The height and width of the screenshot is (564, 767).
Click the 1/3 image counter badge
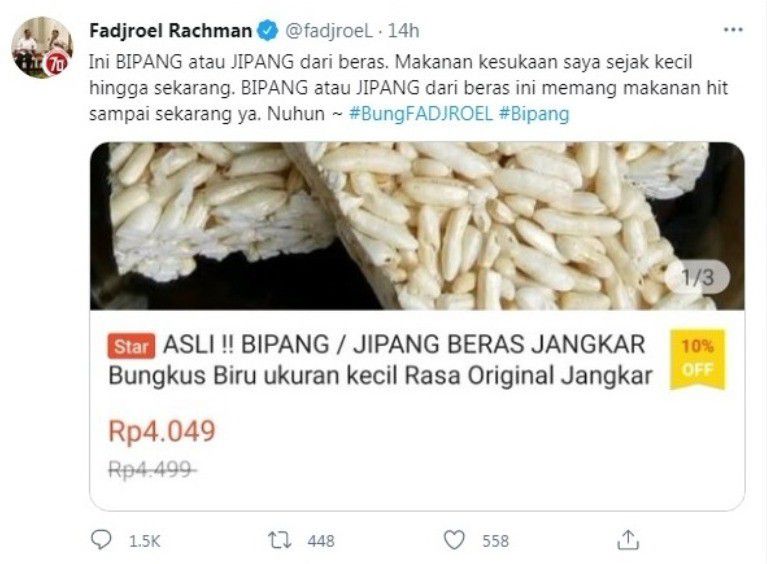pyautogui.click(x=698, y=277)
